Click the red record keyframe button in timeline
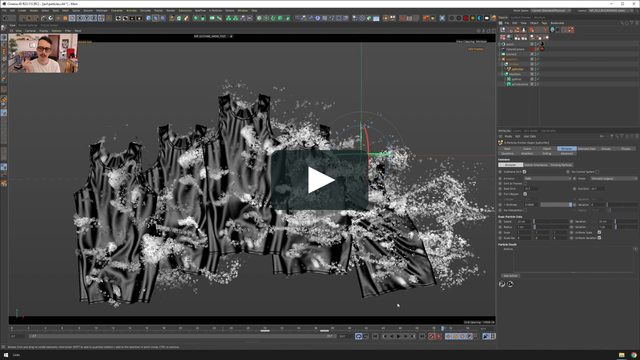Image resolution: width=640 pixels, height=360 pixels. click(x=431, y=336)
